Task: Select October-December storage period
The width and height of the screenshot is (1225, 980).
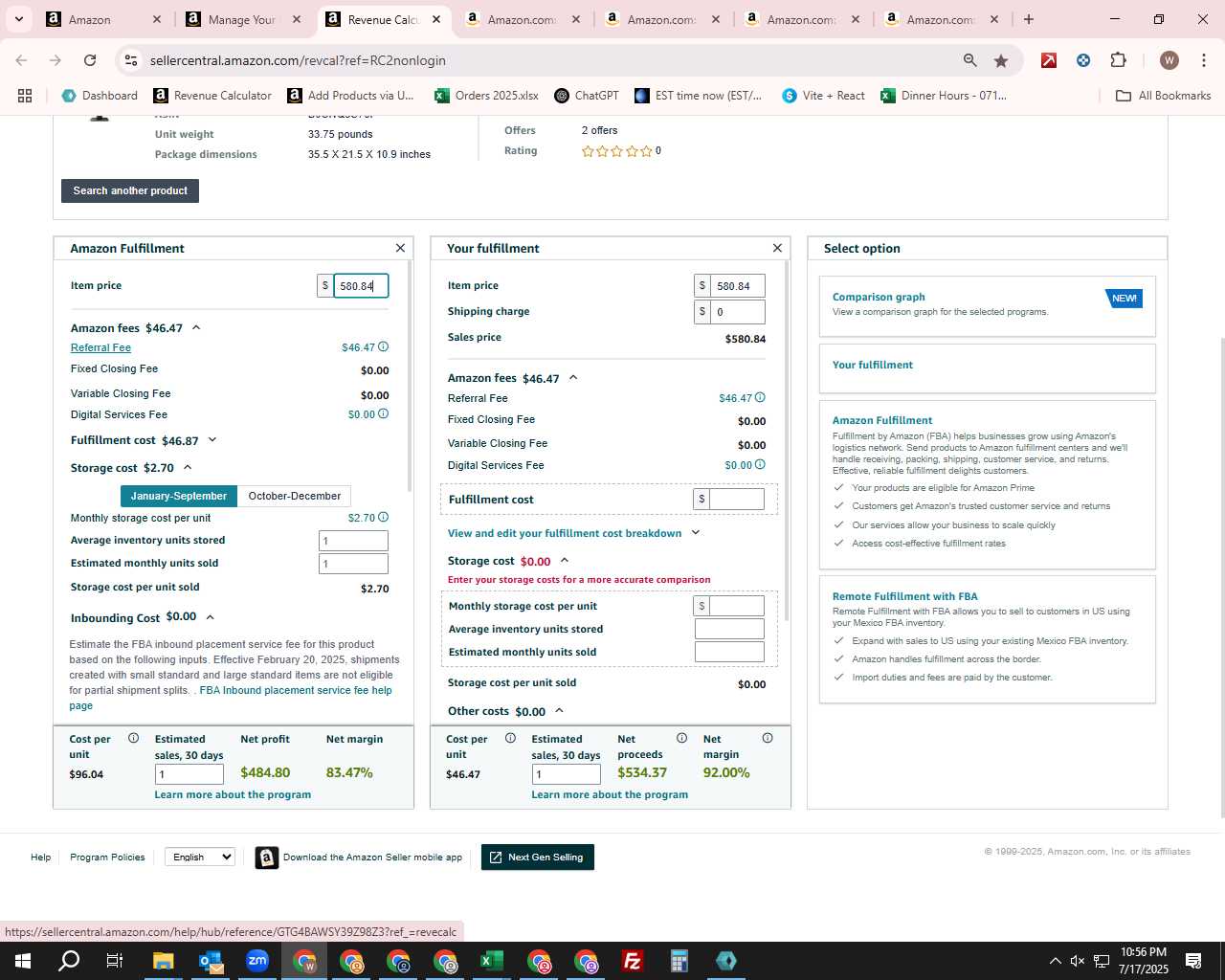Action: (x=294, y=496)
